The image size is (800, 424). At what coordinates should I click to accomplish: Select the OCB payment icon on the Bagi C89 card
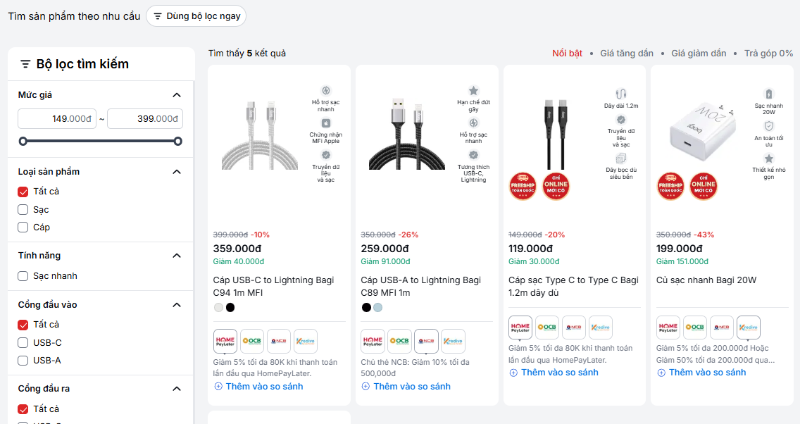coord(400,338)
